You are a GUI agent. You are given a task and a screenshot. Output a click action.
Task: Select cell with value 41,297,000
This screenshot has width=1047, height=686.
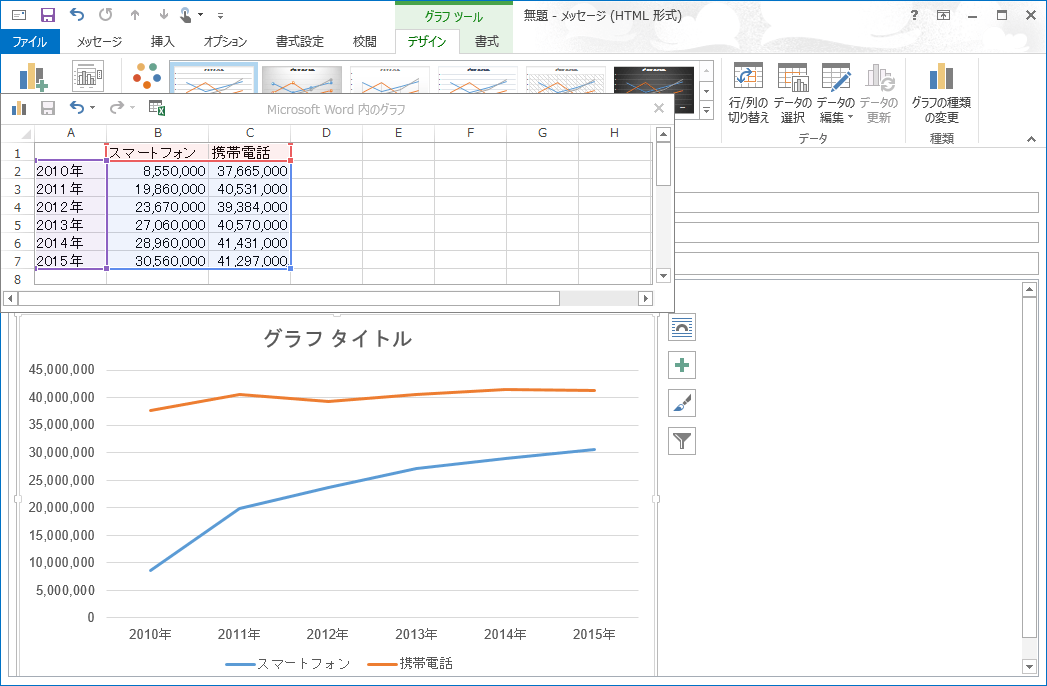tap(250, 261)
